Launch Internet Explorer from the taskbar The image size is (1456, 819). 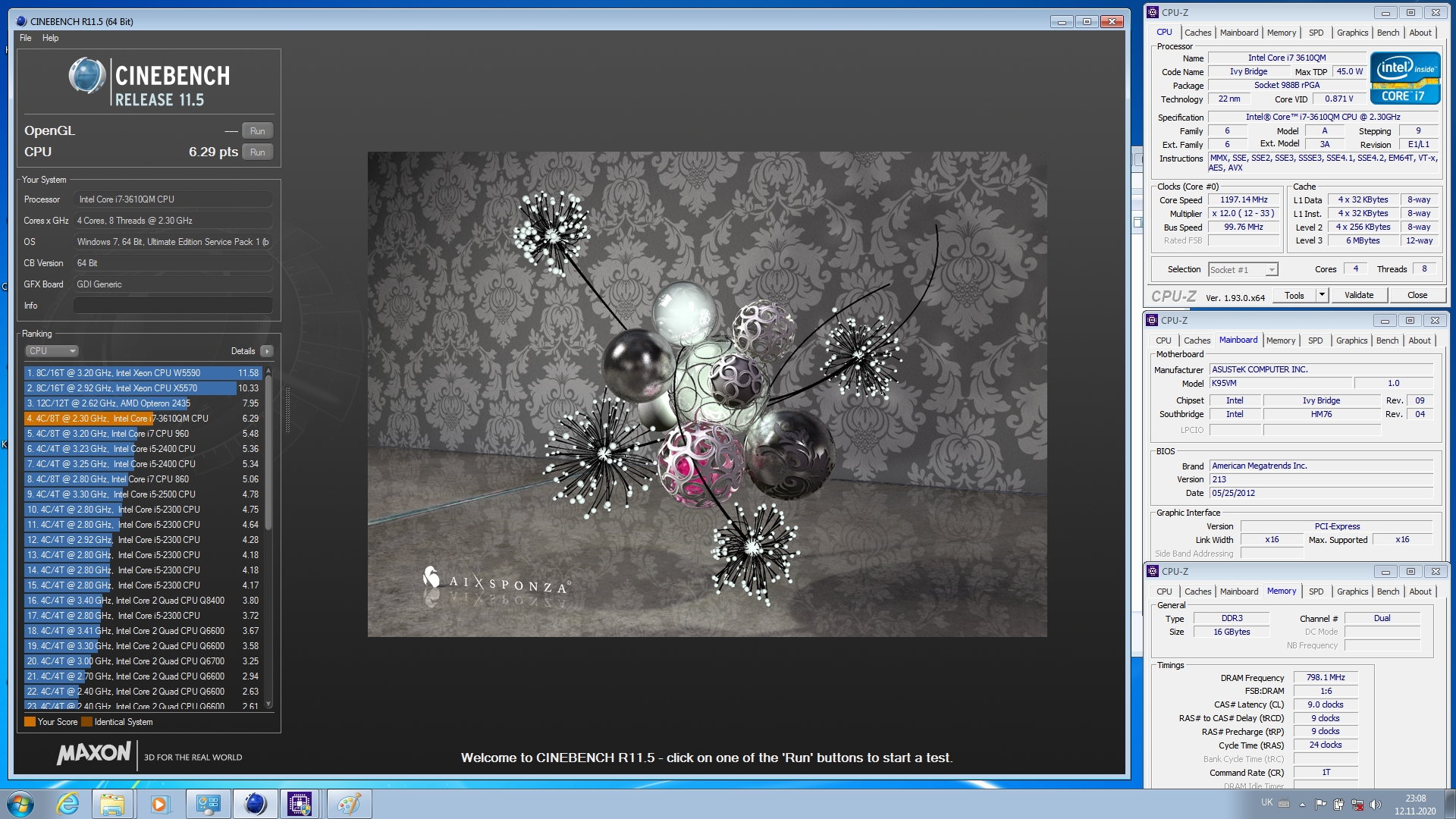tap(68, 804)
